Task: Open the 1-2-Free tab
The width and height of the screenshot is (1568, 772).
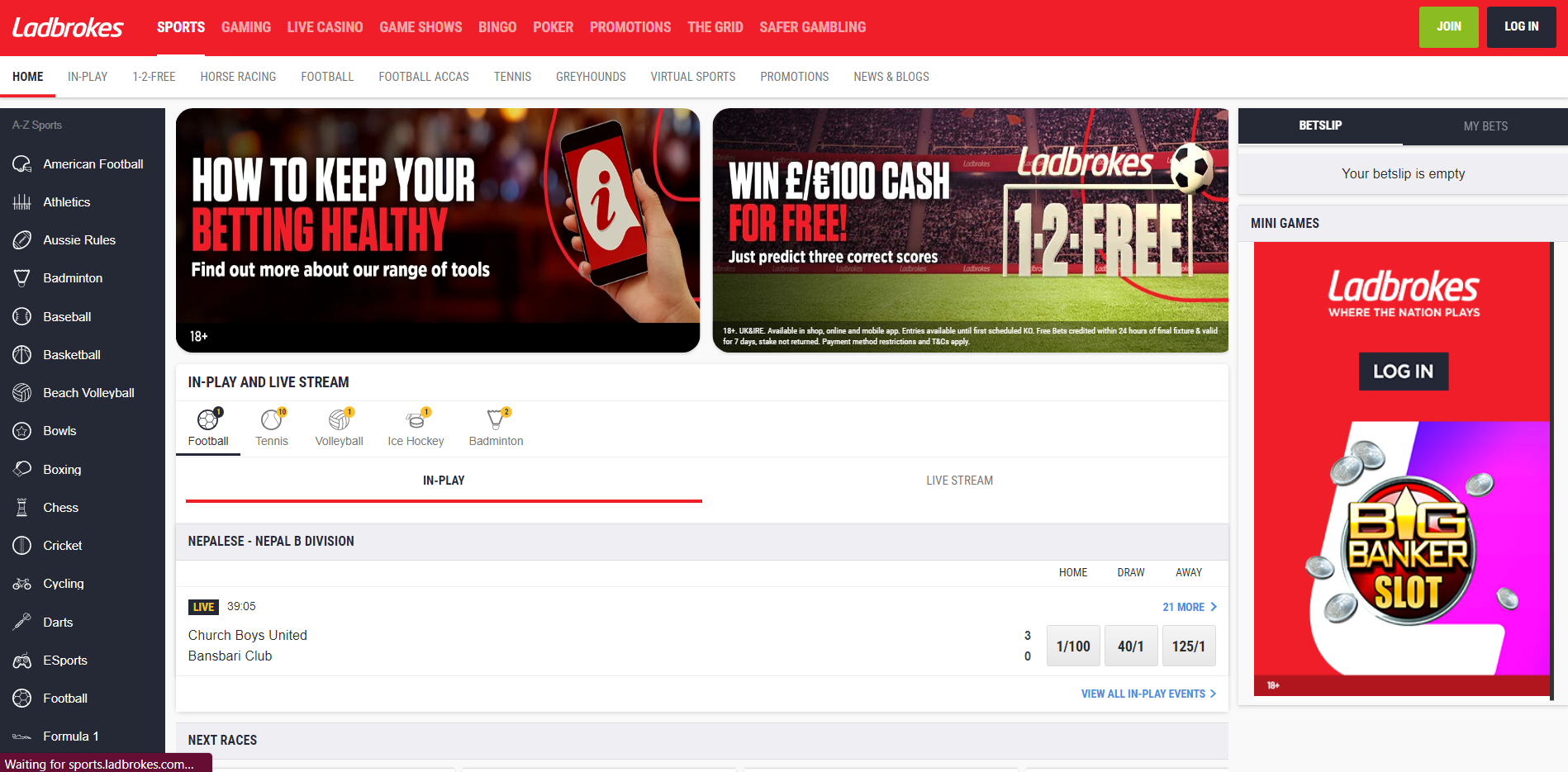Action: tap(154, 77)
